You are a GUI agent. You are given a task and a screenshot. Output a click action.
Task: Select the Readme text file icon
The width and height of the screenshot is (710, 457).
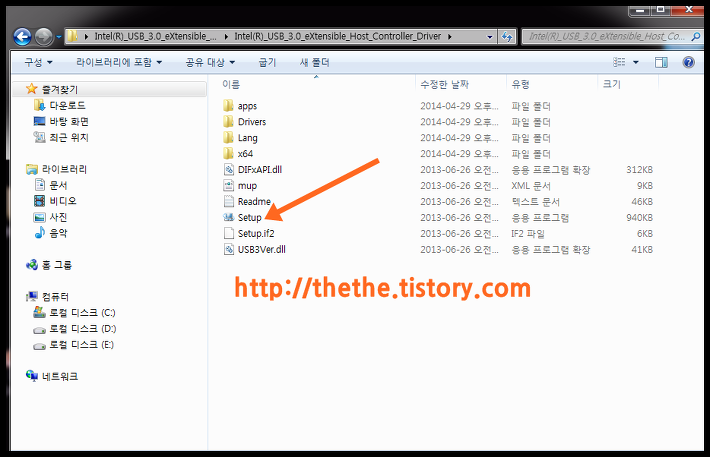point(228,201)
